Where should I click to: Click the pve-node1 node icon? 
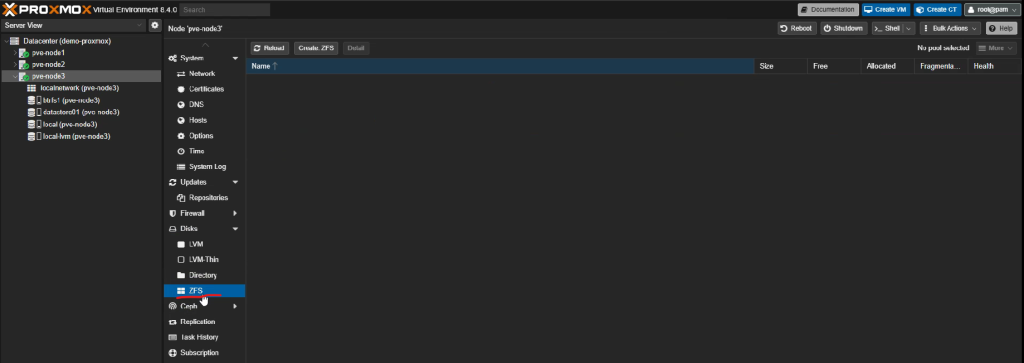(24, 53)
